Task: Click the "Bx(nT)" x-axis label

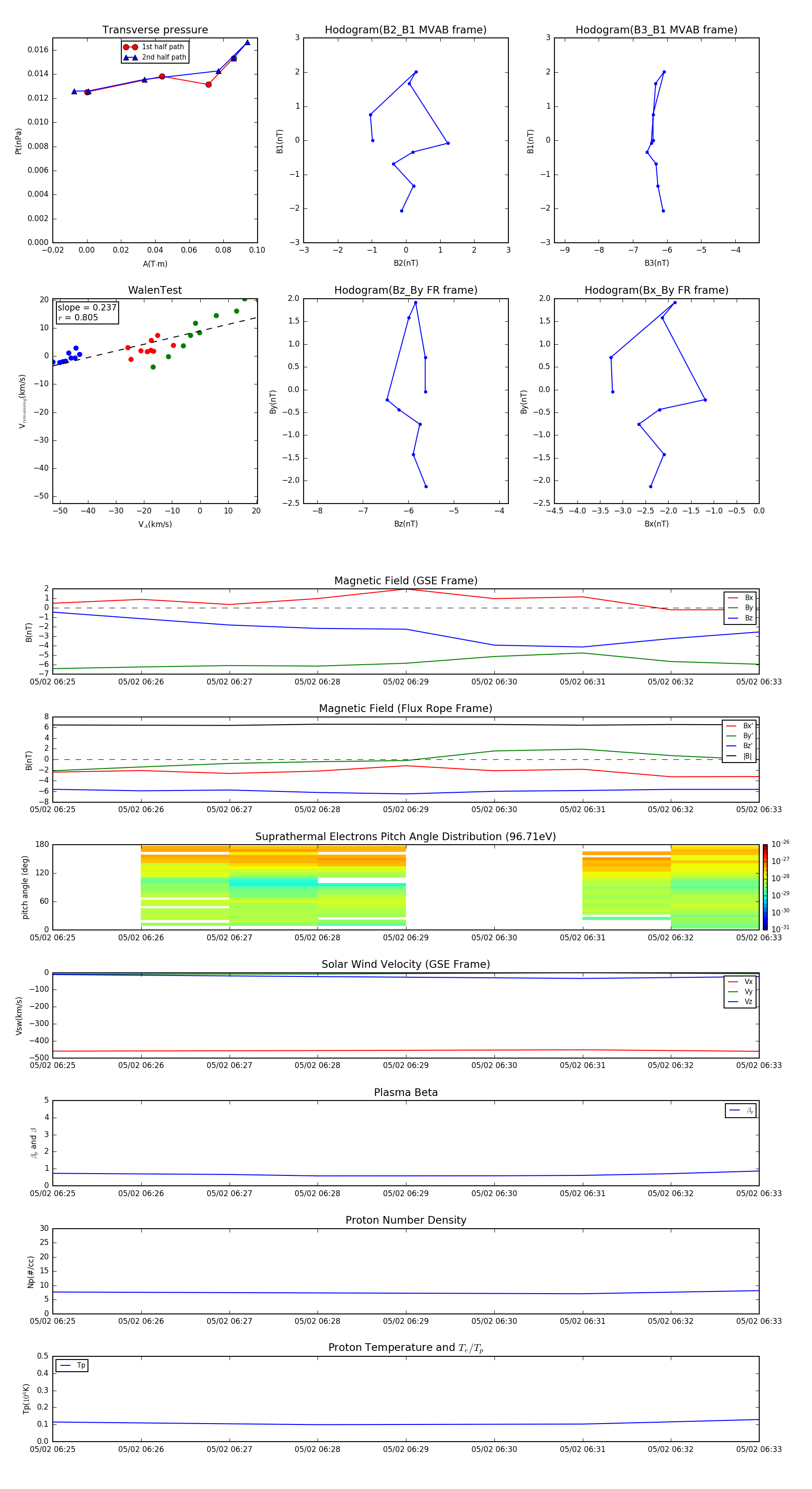Action: [656, 524]
